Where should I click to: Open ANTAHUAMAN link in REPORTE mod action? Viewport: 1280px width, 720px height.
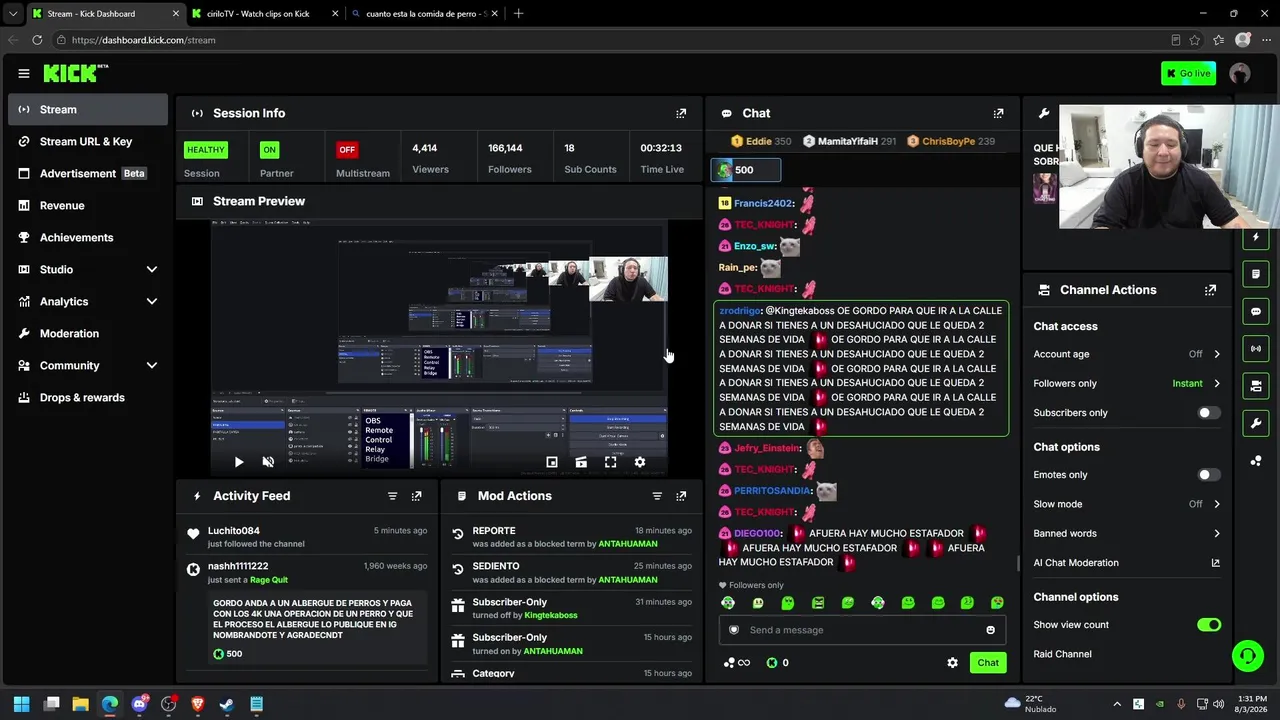628,544
